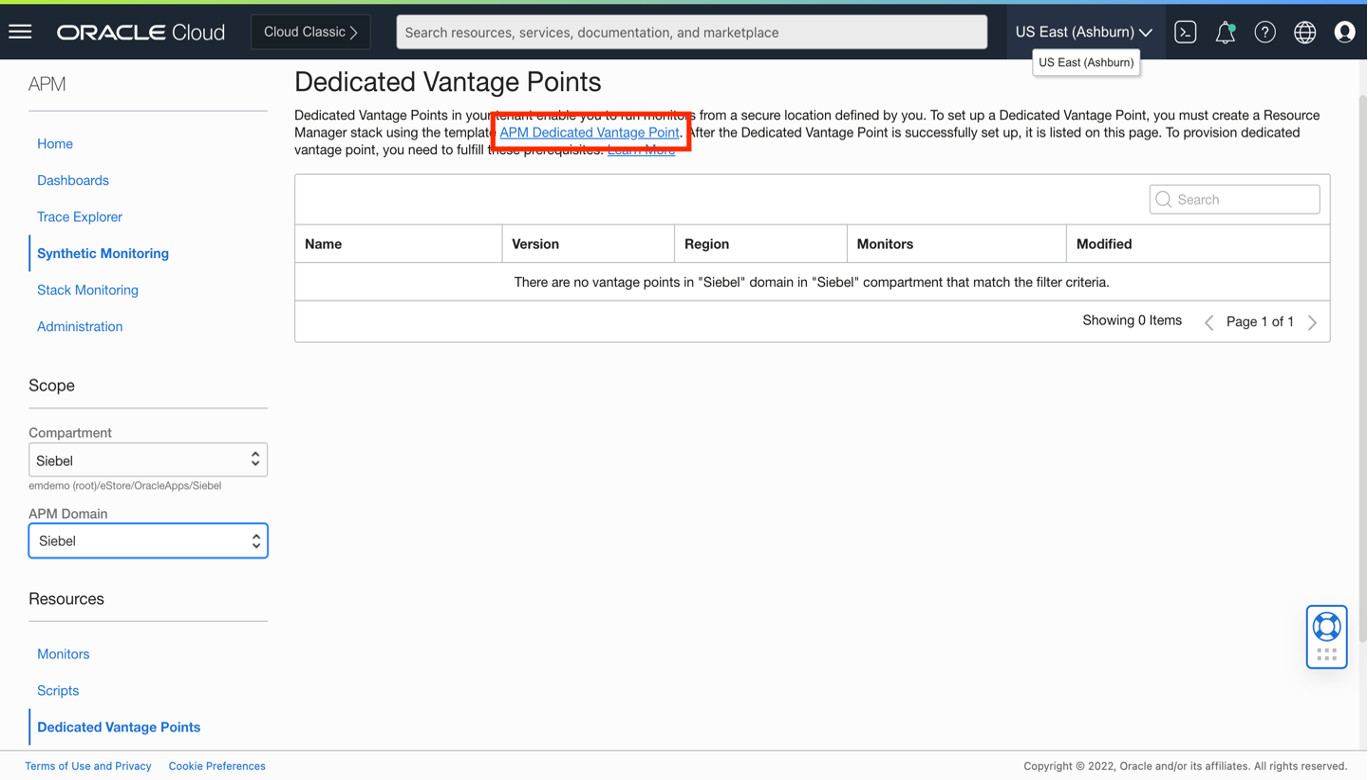This screenshot has height=780, width=1368.
Task: Expand the US East (Ashburn) region selector
Action: coord(1084,32)
